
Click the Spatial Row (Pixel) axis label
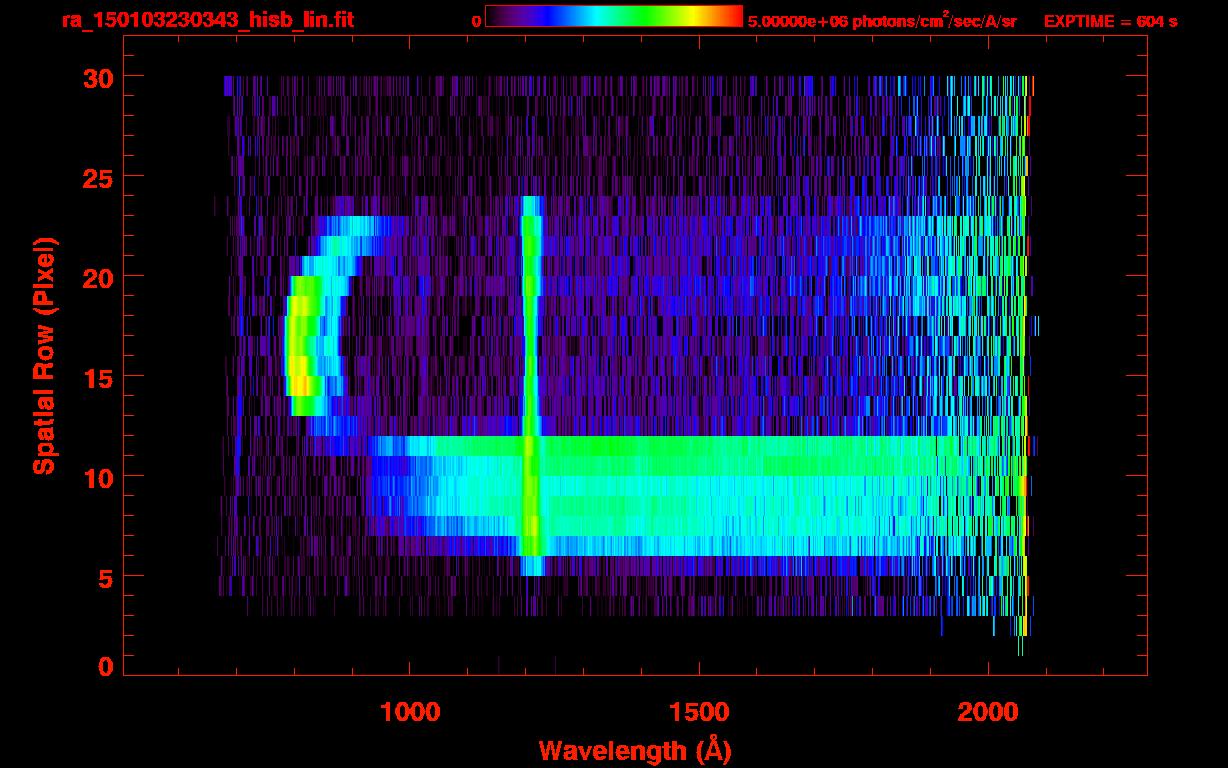tap(44, 356)
